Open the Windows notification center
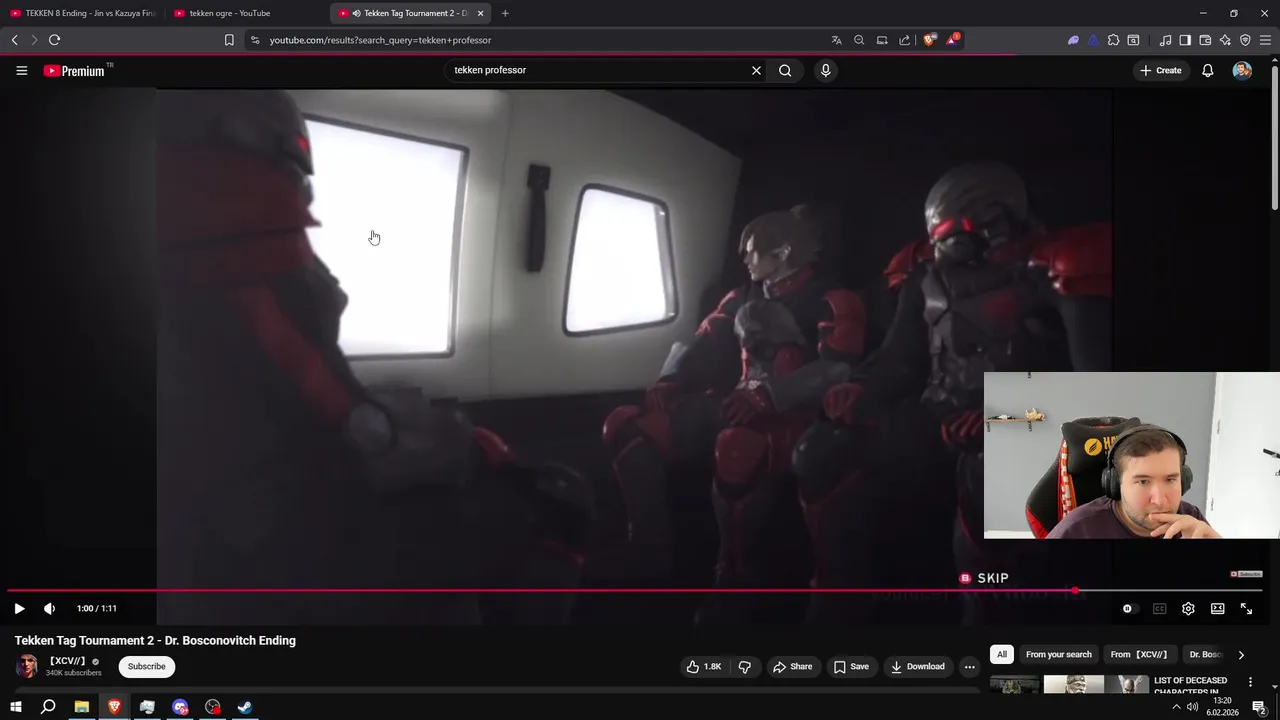This screenshot has height=720, width=1280. (1259, 708)
